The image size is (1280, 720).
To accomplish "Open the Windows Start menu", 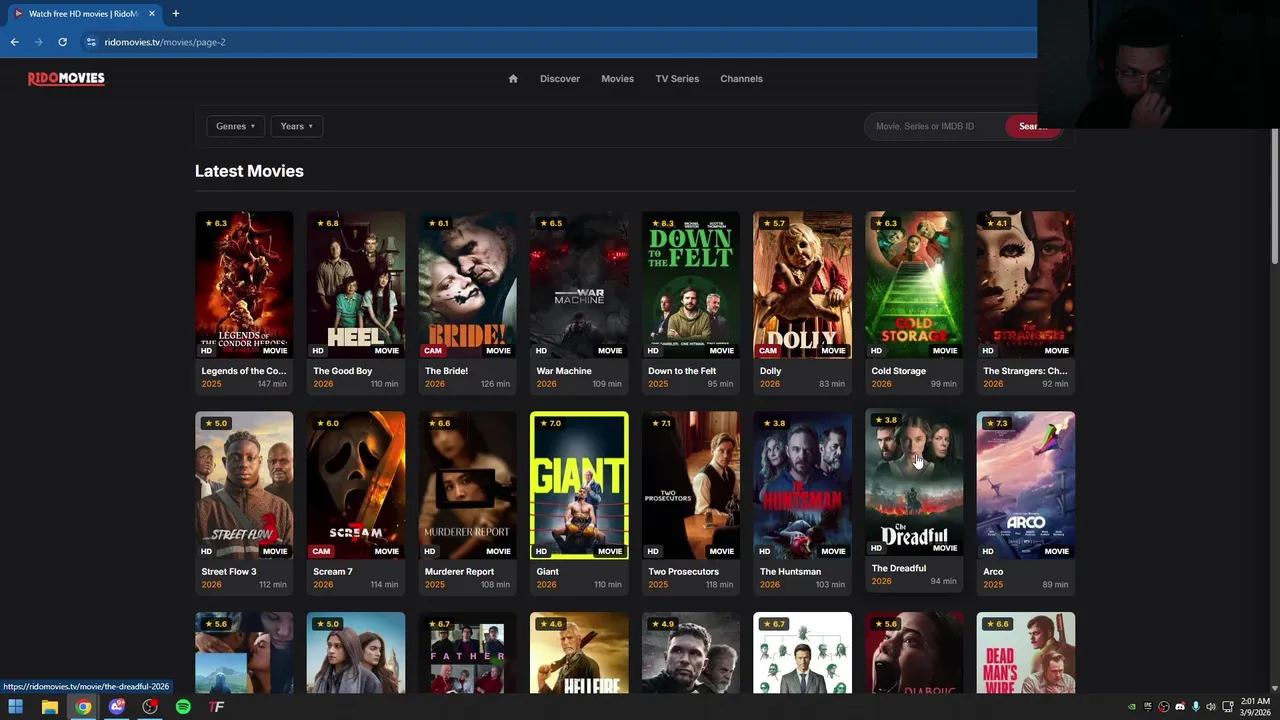I will (15, 707).
